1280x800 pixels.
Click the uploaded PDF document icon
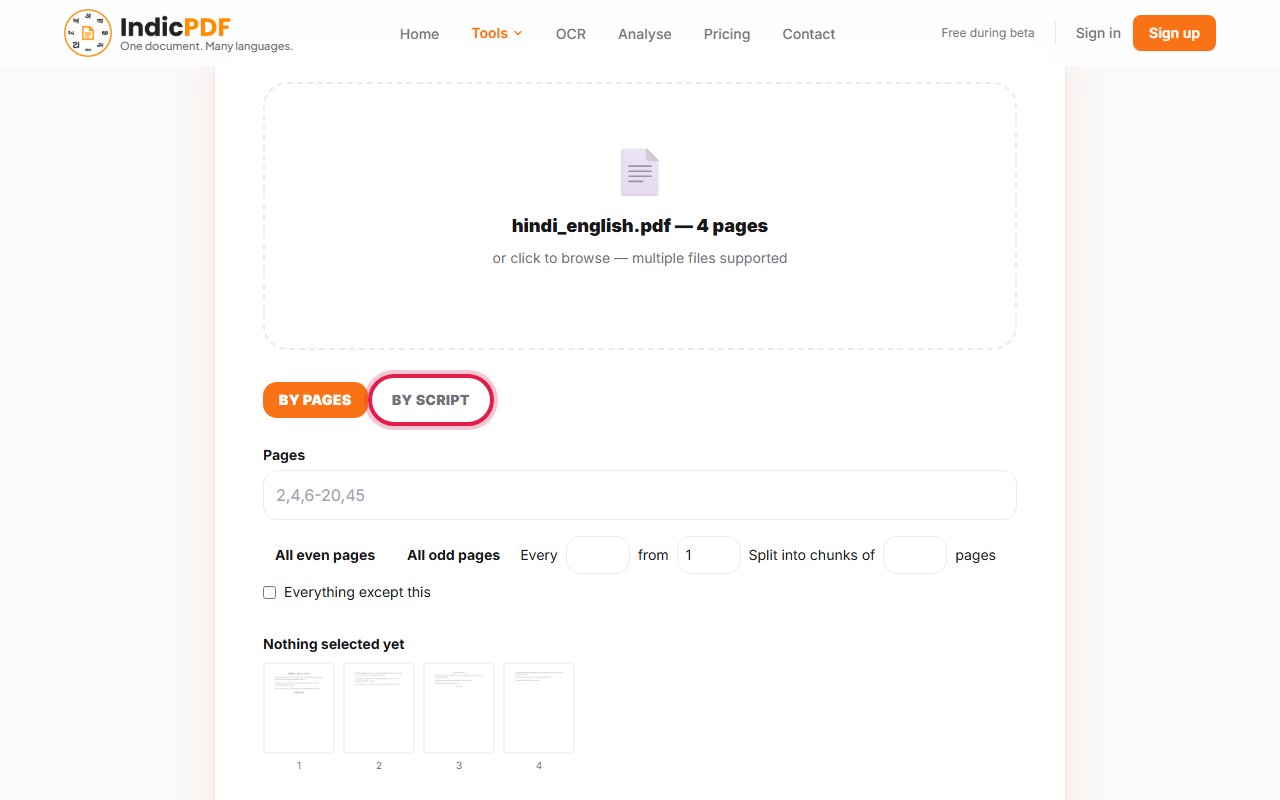(640, 172)
